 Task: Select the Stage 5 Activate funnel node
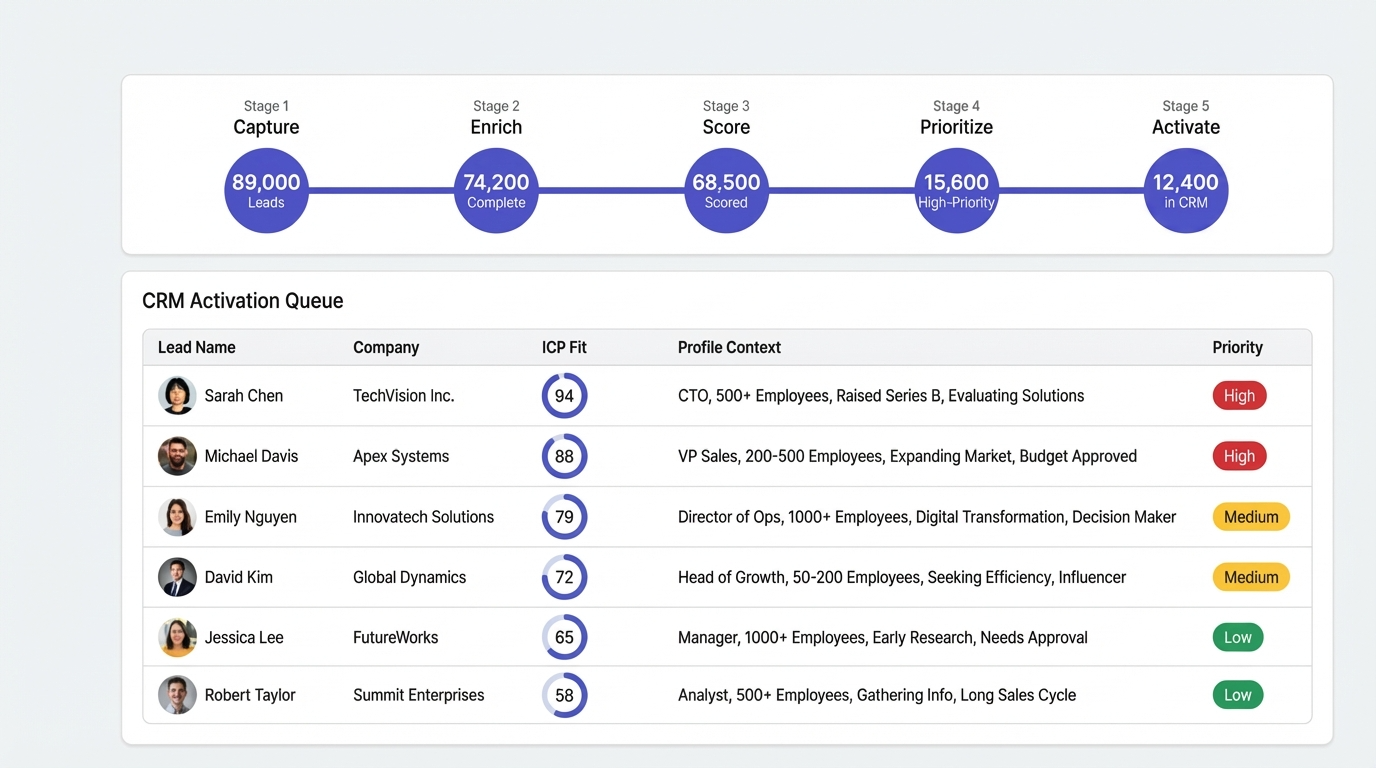click(x=1185, y=190)
